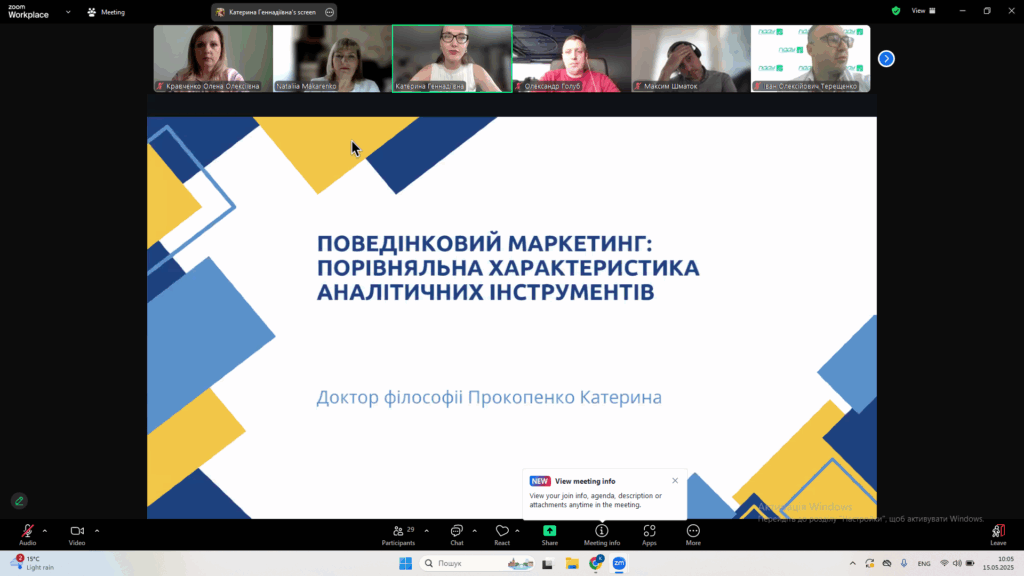Viewport: 1024px width, 576px height.
Task: Open the Chat panel
Action: [x=456, y=531]
